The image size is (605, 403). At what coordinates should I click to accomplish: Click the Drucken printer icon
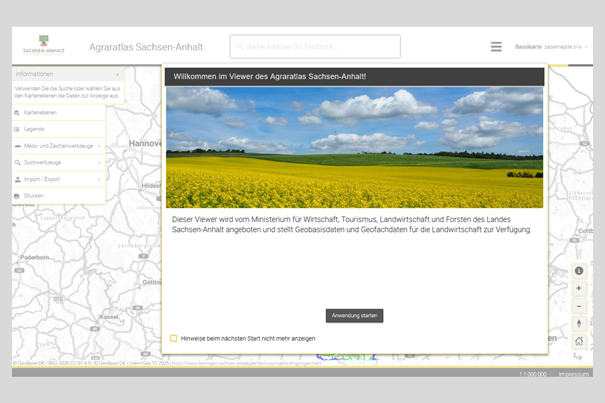[x=17, y=196]
